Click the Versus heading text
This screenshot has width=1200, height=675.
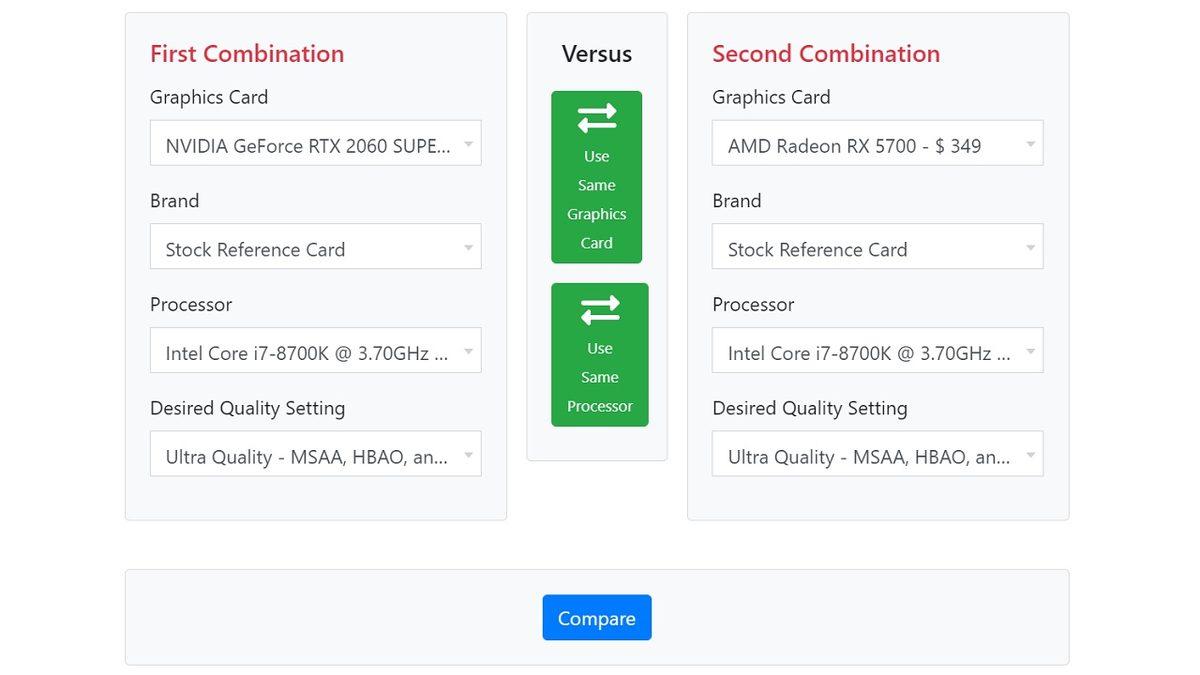(x=597, y=54)
